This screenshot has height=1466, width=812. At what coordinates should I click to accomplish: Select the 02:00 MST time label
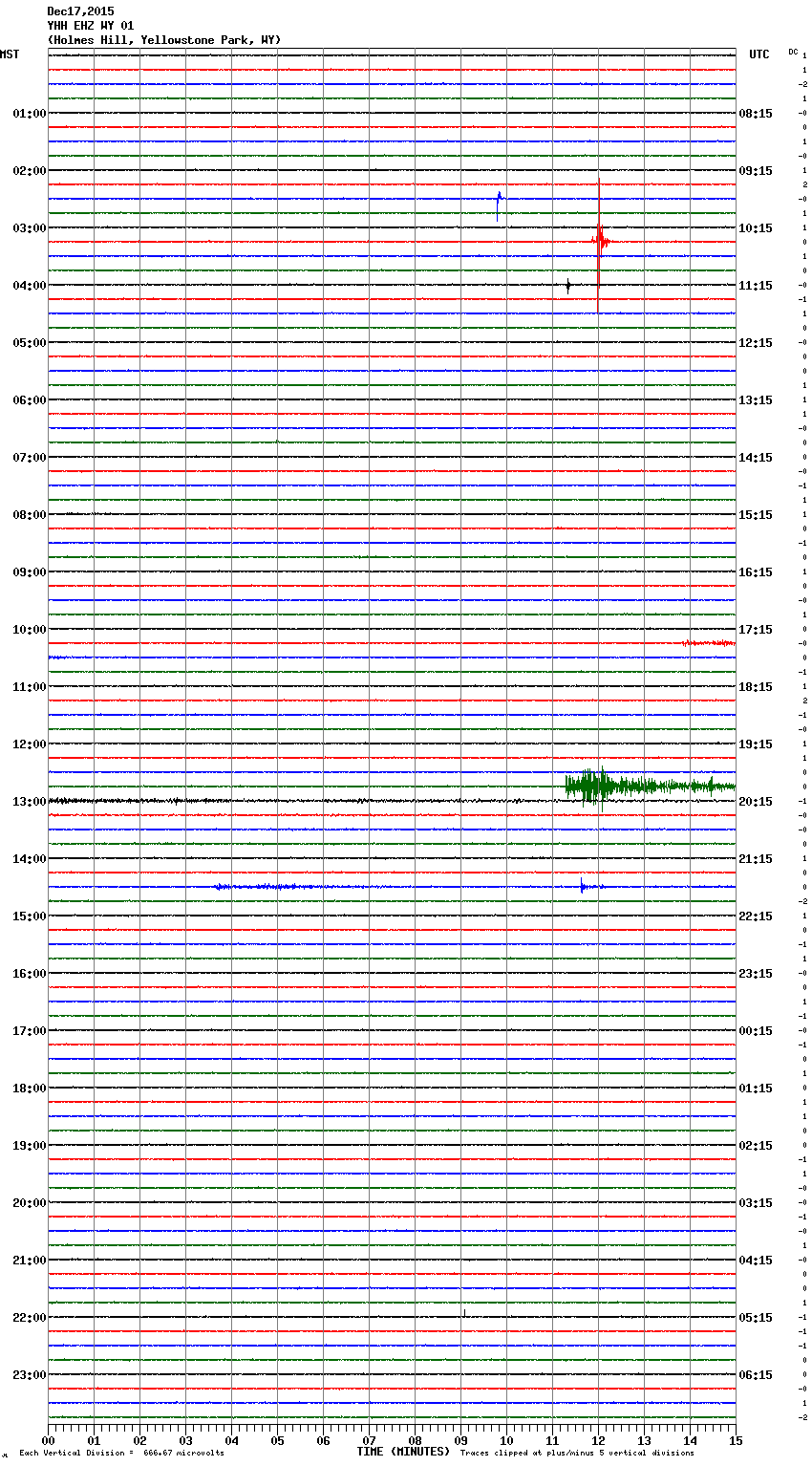click(x=30, y=171)
